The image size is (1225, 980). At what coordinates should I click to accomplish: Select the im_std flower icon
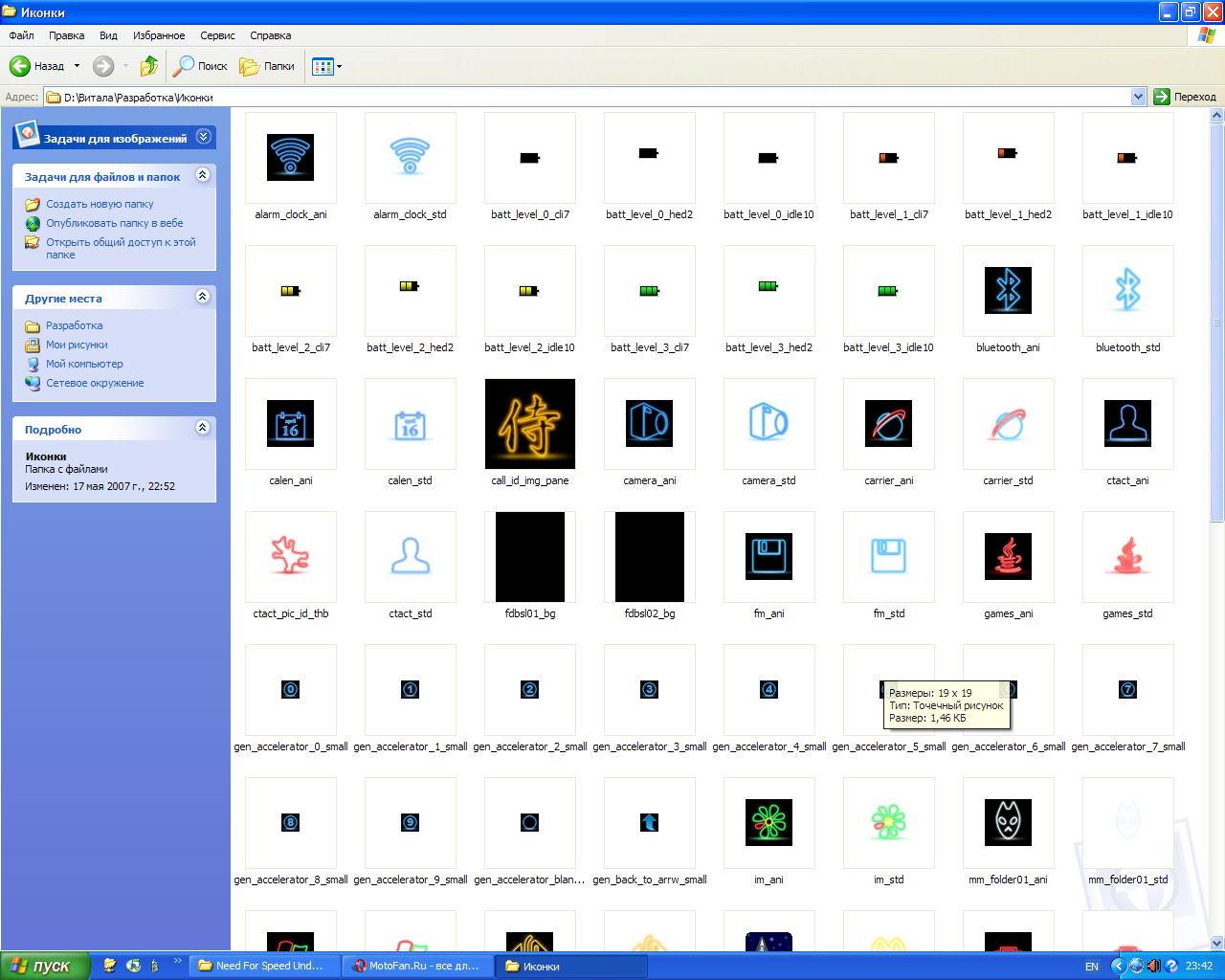tap(889, 823)
